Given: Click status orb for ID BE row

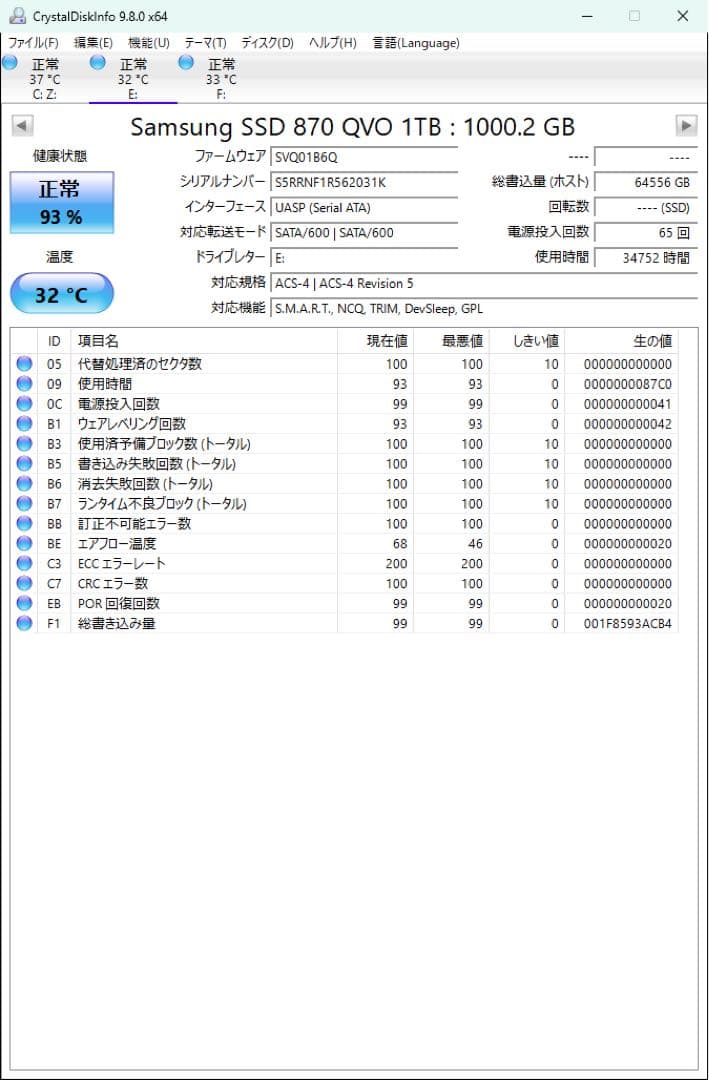Looking at the screenshot, I should [25, 543].
